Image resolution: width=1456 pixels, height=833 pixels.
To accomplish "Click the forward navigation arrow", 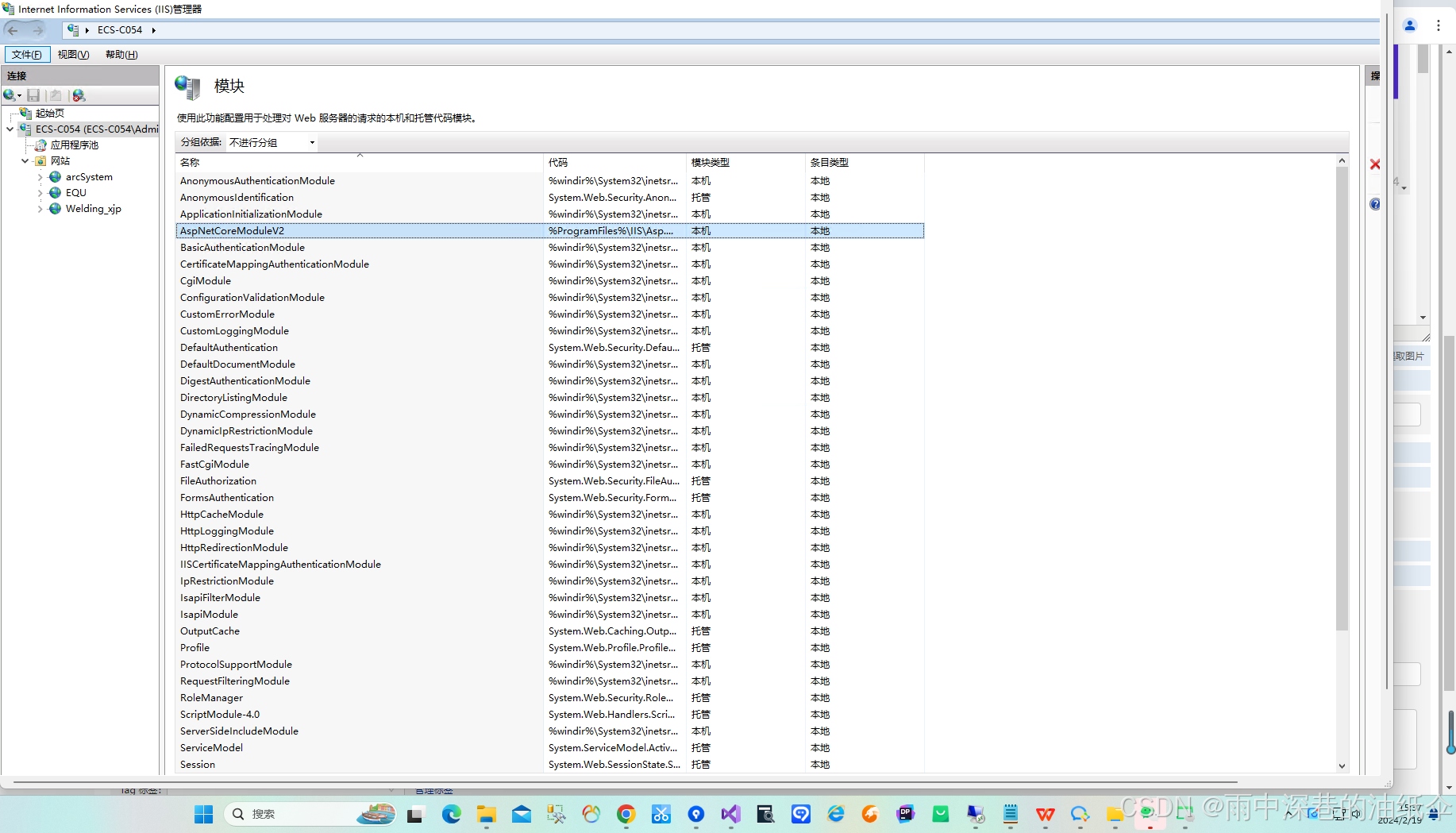I will [37, 30].
